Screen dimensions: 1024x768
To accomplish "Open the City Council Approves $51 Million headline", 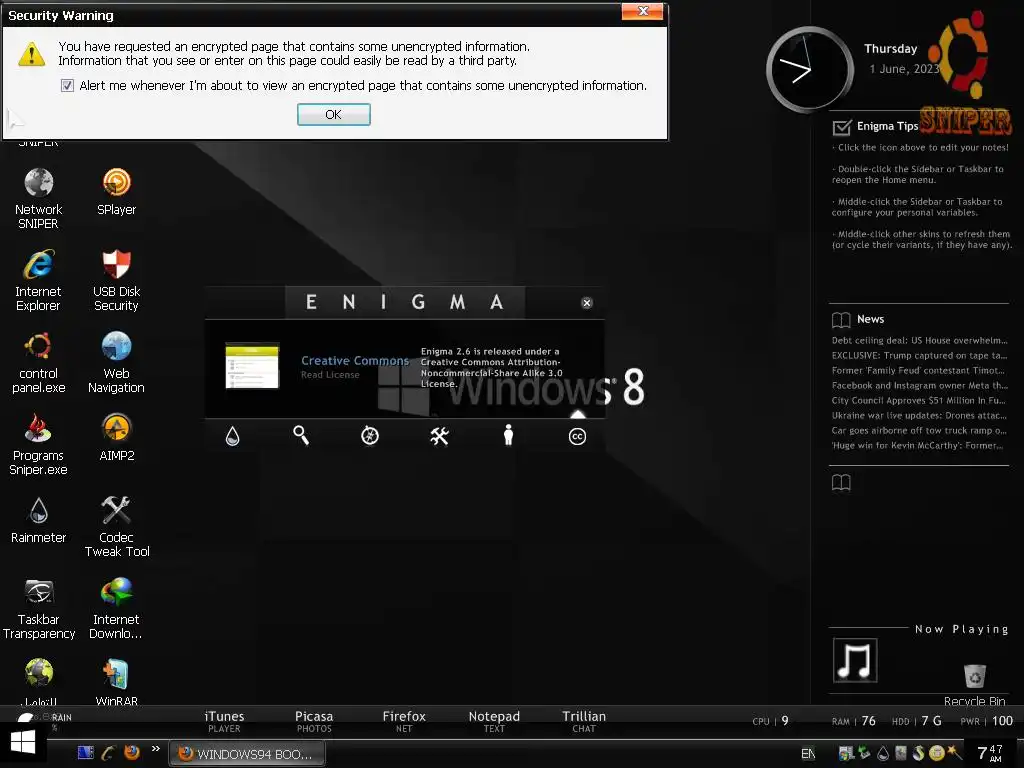I will pyautogui.click(x=920, y=400).
